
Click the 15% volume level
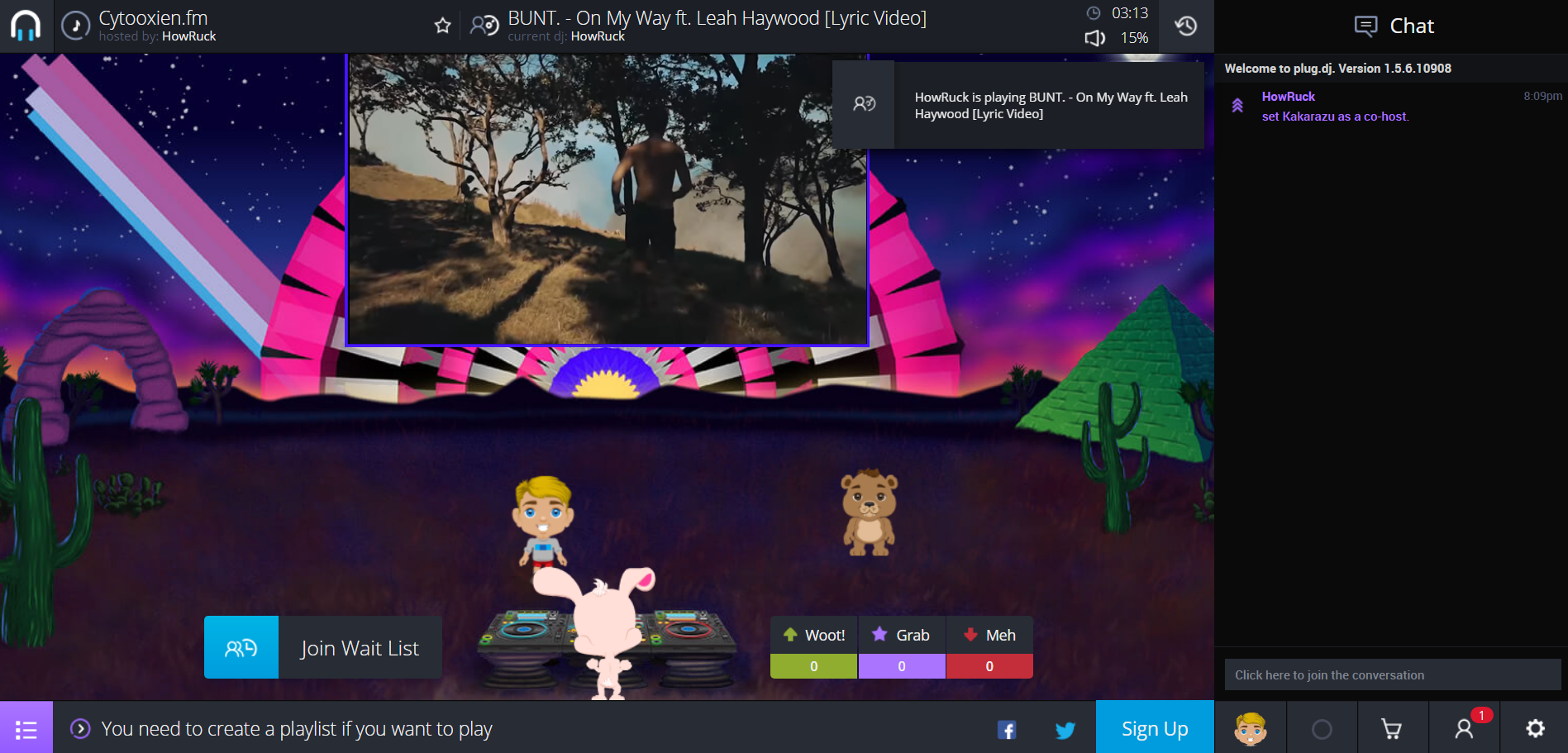(1134, 38)
